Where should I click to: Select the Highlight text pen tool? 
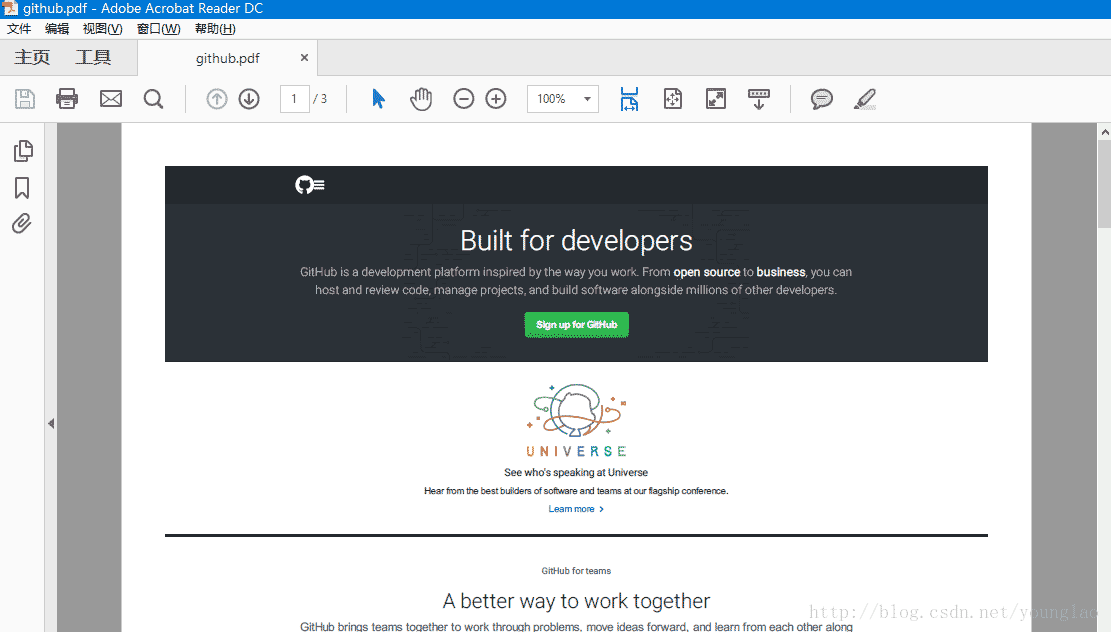pos(865,98)
